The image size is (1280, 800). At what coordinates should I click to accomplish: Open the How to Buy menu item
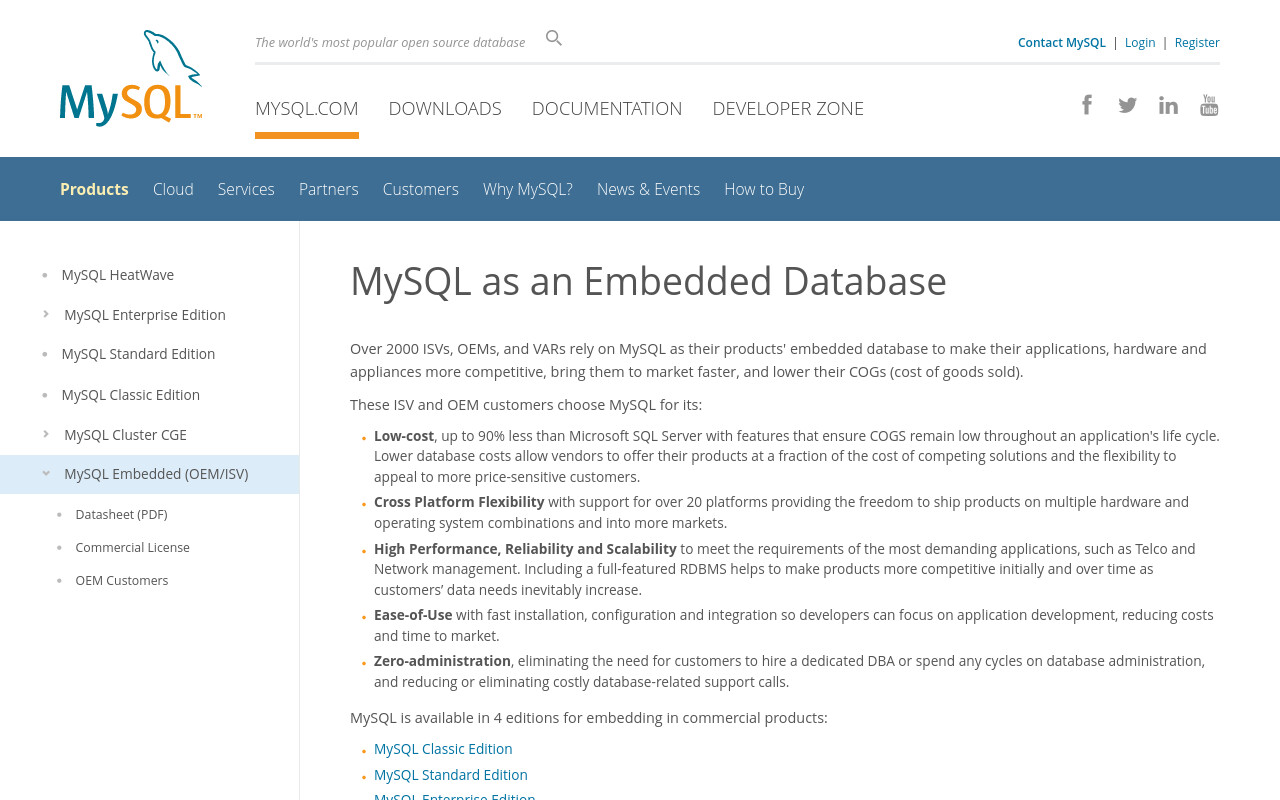pos(764,189)
